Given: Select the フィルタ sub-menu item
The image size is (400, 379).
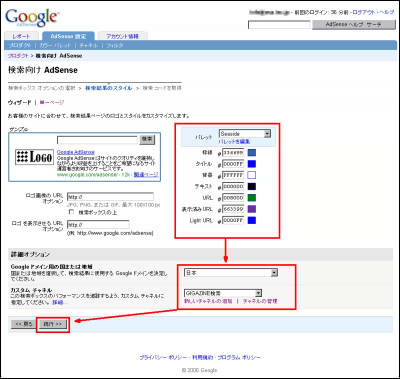Looking at the screenshot, I should [115, 45].
